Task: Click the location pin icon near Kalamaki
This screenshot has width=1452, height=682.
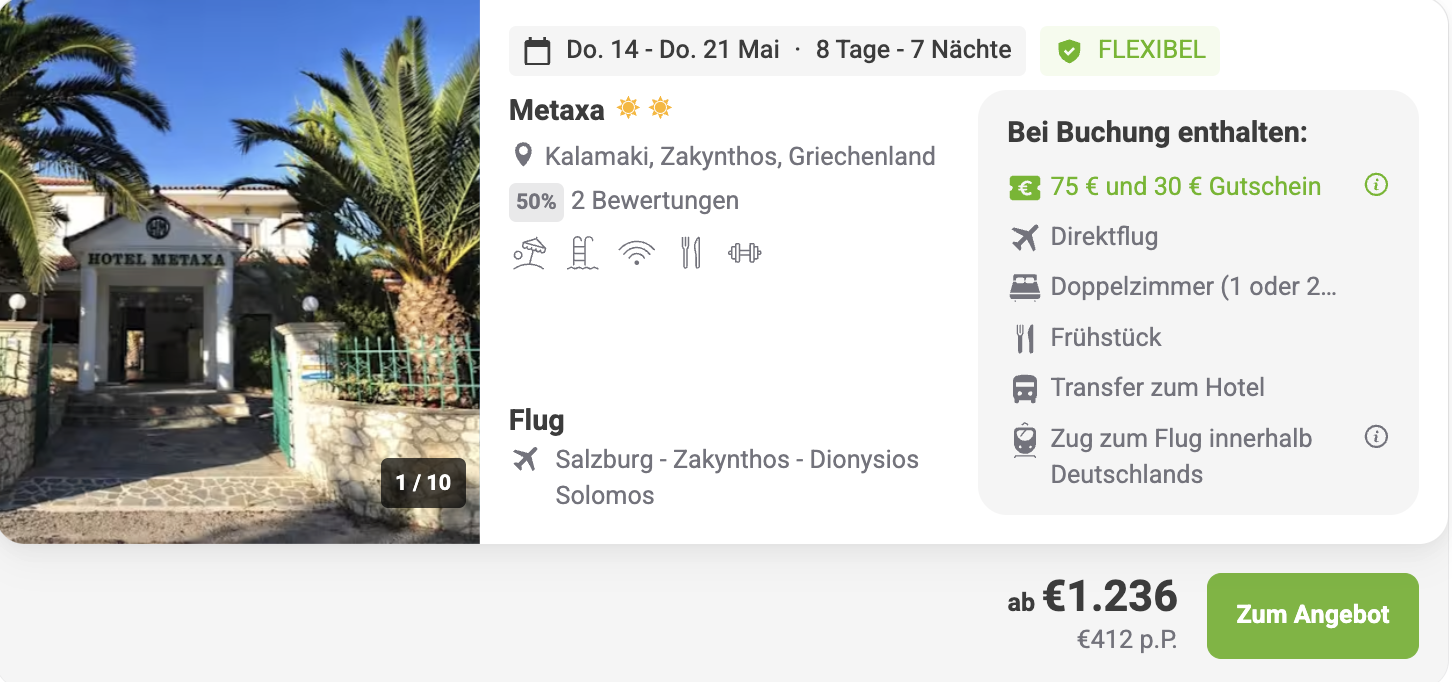Action: (x=522, y=156)
